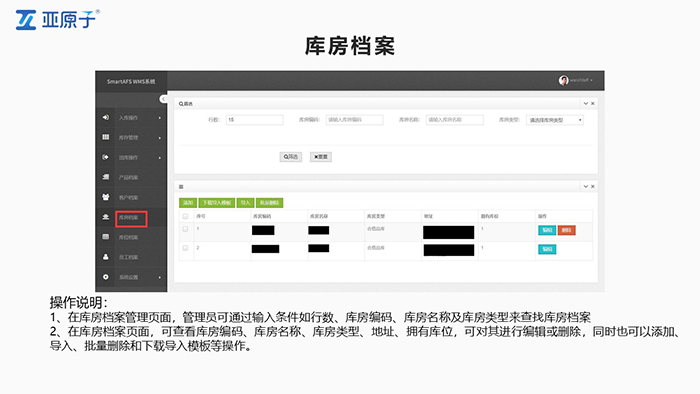This screenshot has height=394, width=700.
Task: Expand the 系统设置 submenu arrow
Action: pos(160,277)
